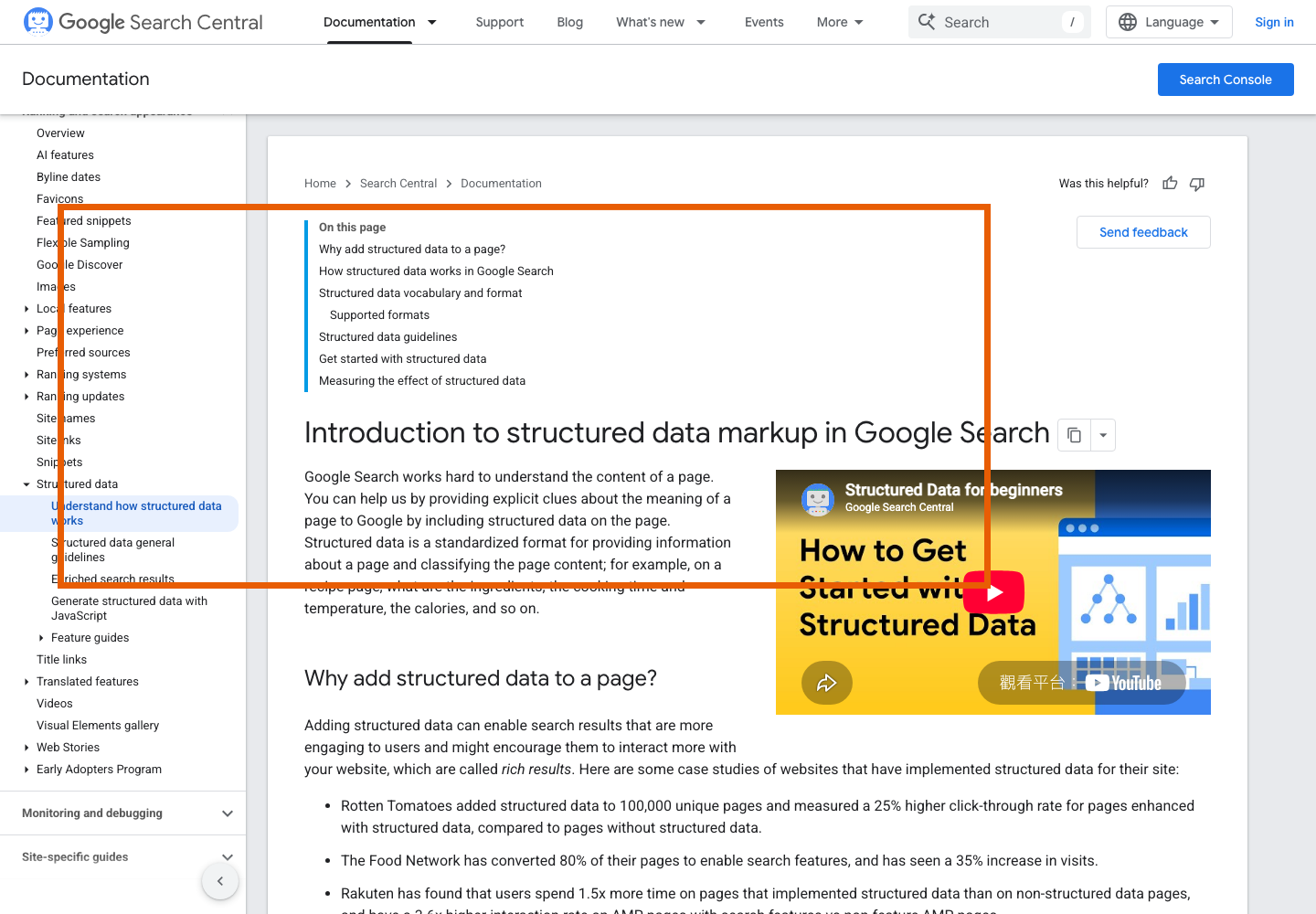The width and height of the screenshot is (1316, 914).
Task: Open AI features in the sidebar
Action: [65, 155]
